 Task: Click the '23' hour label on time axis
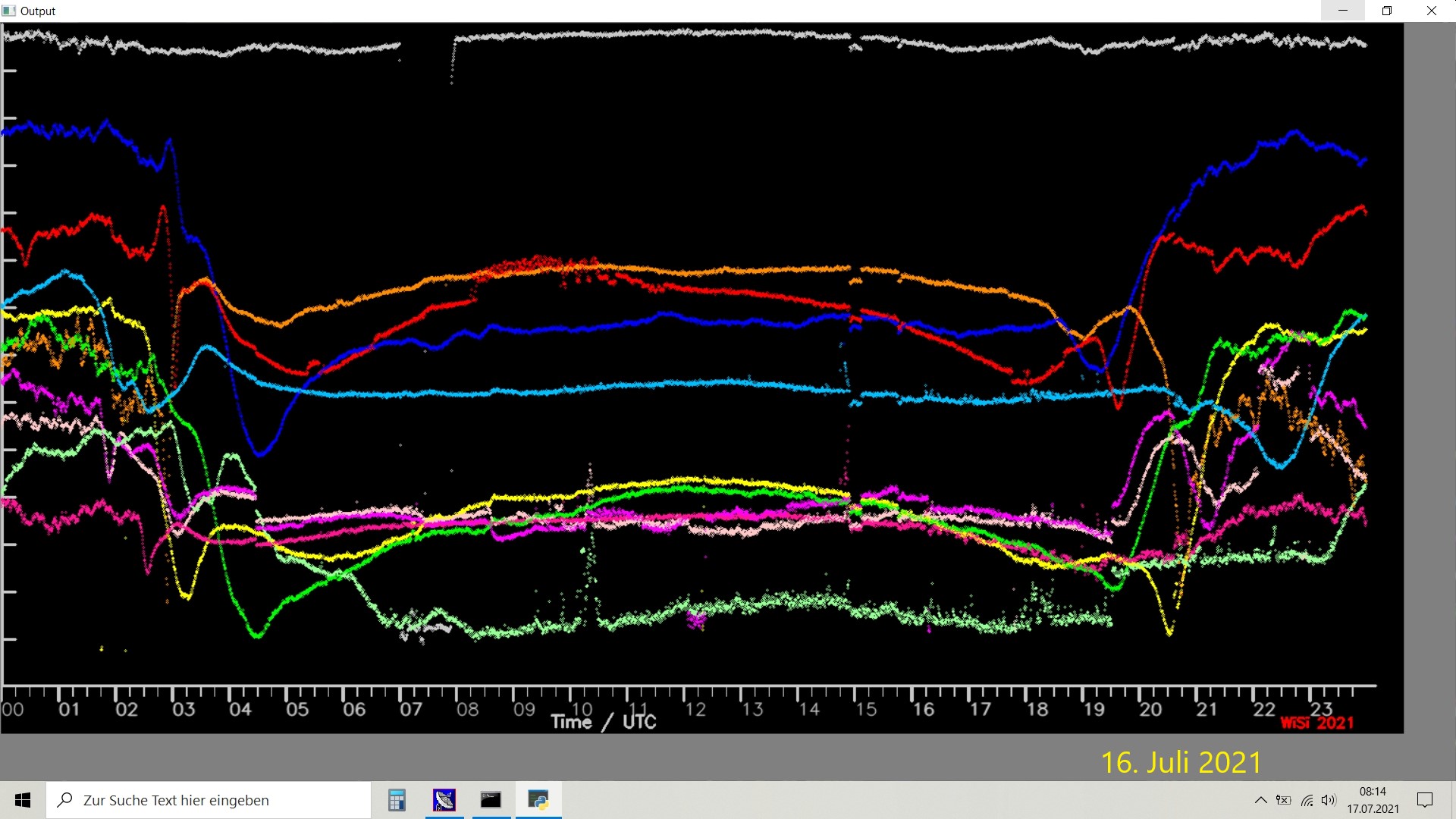pyautogui.click(x=1321, y=708)
